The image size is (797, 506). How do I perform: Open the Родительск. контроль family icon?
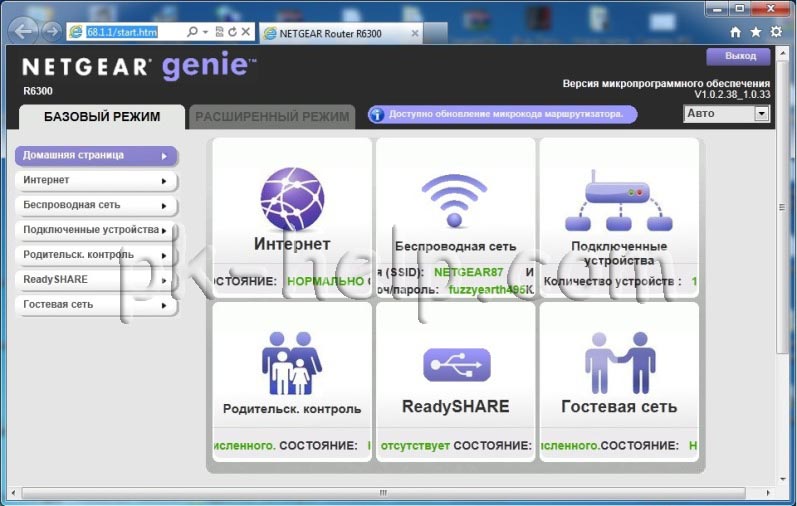292,363
